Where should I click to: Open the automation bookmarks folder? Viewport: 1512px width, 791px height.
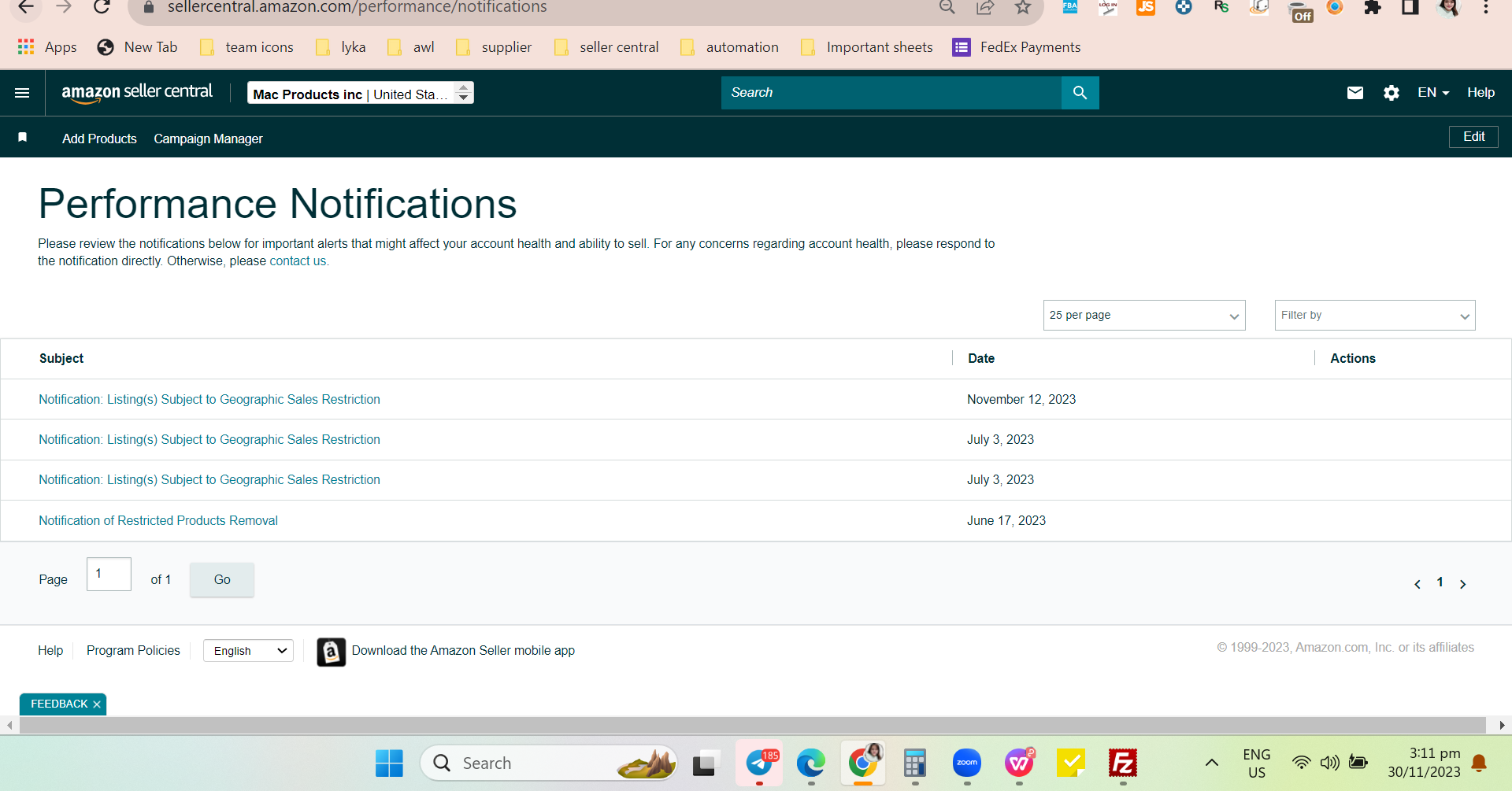pos(730,47)
